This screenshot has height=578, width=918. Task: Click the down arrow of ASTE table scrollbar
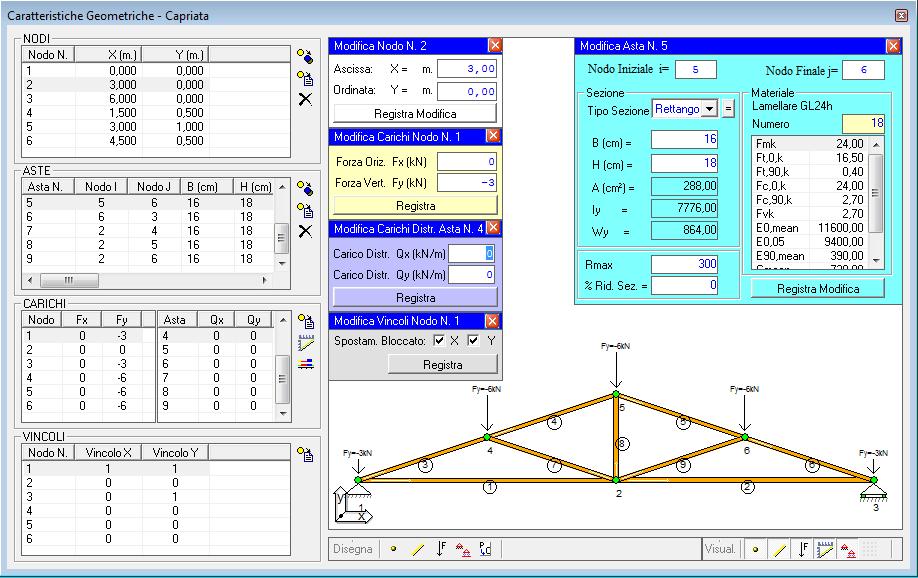click(282, 264)
